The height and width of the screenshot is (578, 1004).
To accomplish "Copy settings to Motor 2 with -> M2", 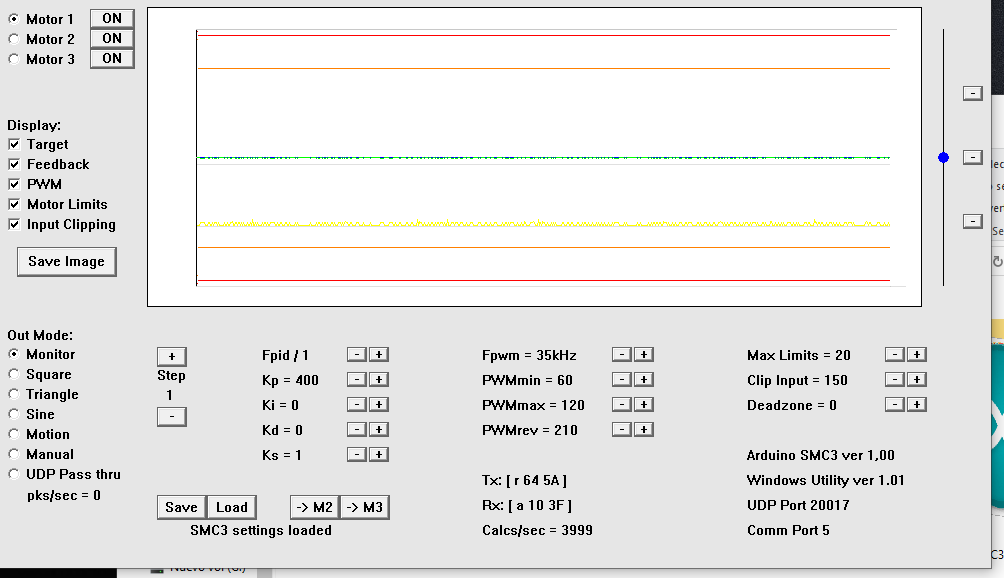I will [x=314, y=507].
